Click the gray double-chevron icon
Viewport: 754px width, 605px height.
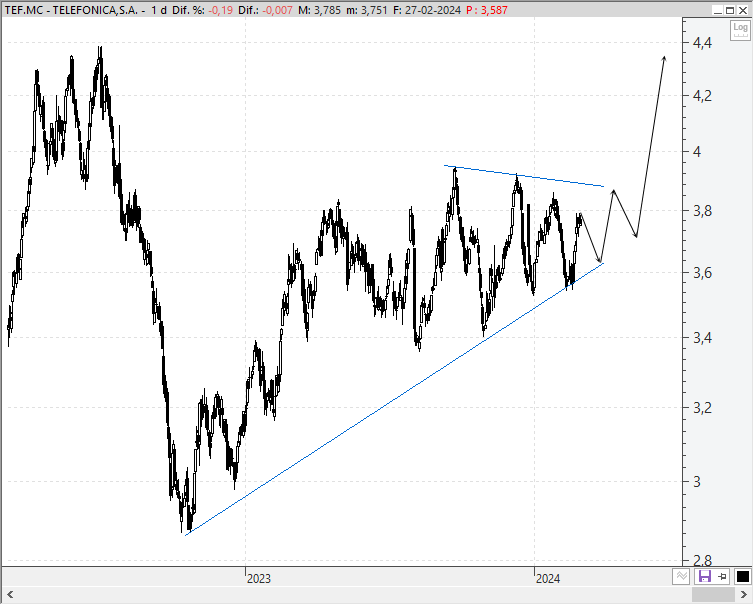click(681, 576)
